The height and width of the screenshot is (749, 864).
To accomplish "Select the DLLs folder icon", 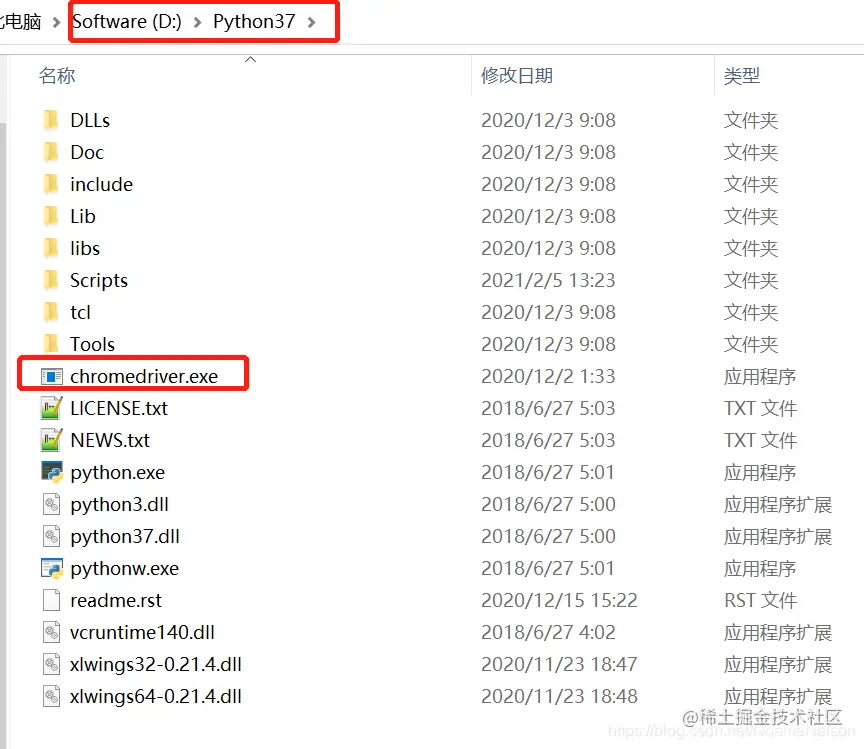I will 51,120.
